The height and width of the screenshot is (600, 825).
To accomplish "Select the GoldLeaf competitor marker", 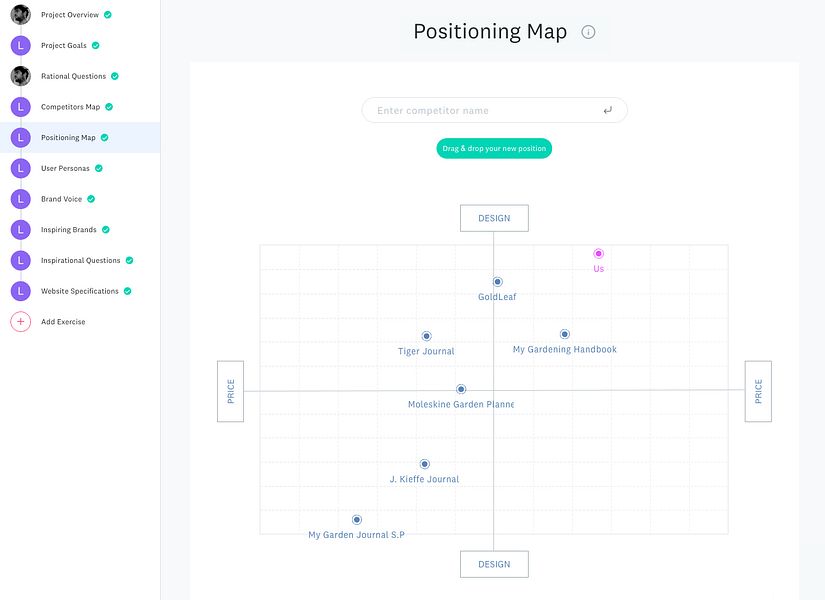I will tap(497, 282).
